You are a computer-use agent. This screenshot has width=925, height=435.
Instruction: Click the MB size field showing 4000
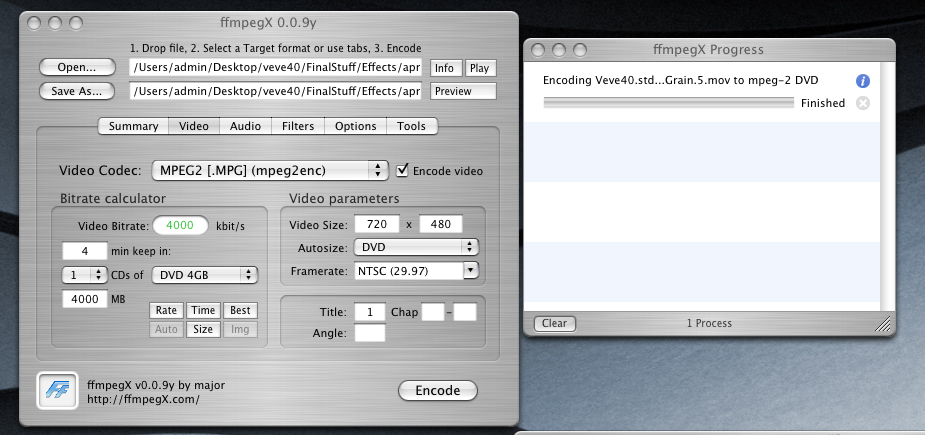pos(85,299)
